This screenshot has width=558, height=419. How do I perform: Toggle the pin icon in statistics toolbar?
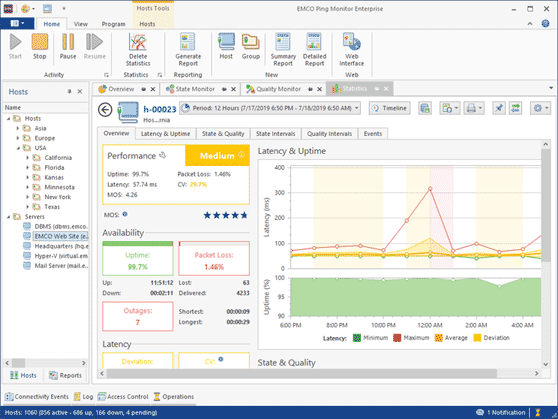click(499, 108)
